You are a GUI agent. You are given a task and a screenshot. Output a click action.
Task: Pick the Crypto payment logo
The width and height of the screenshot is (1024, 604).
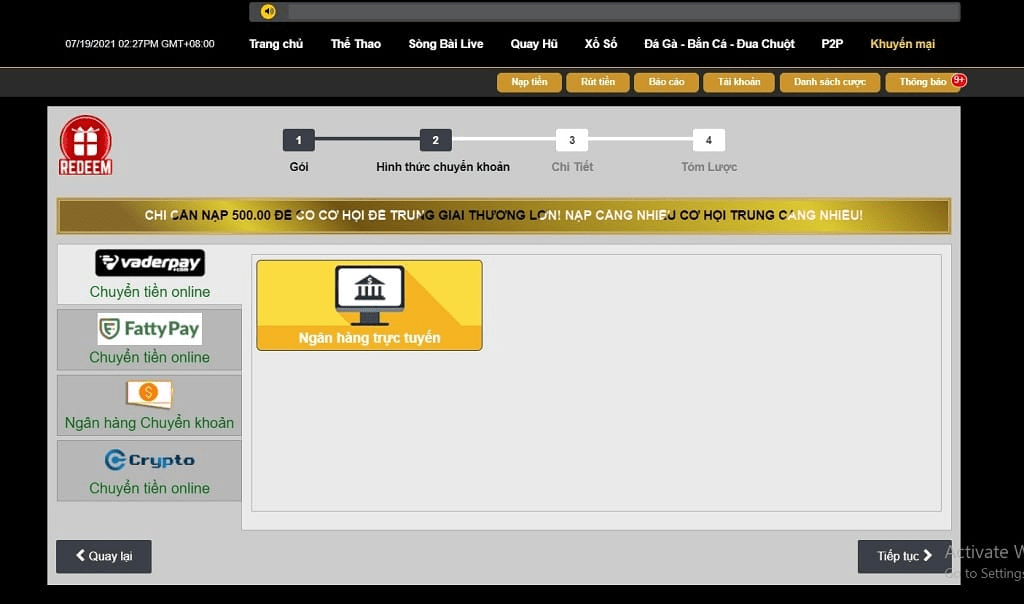(x=150, y=460)
